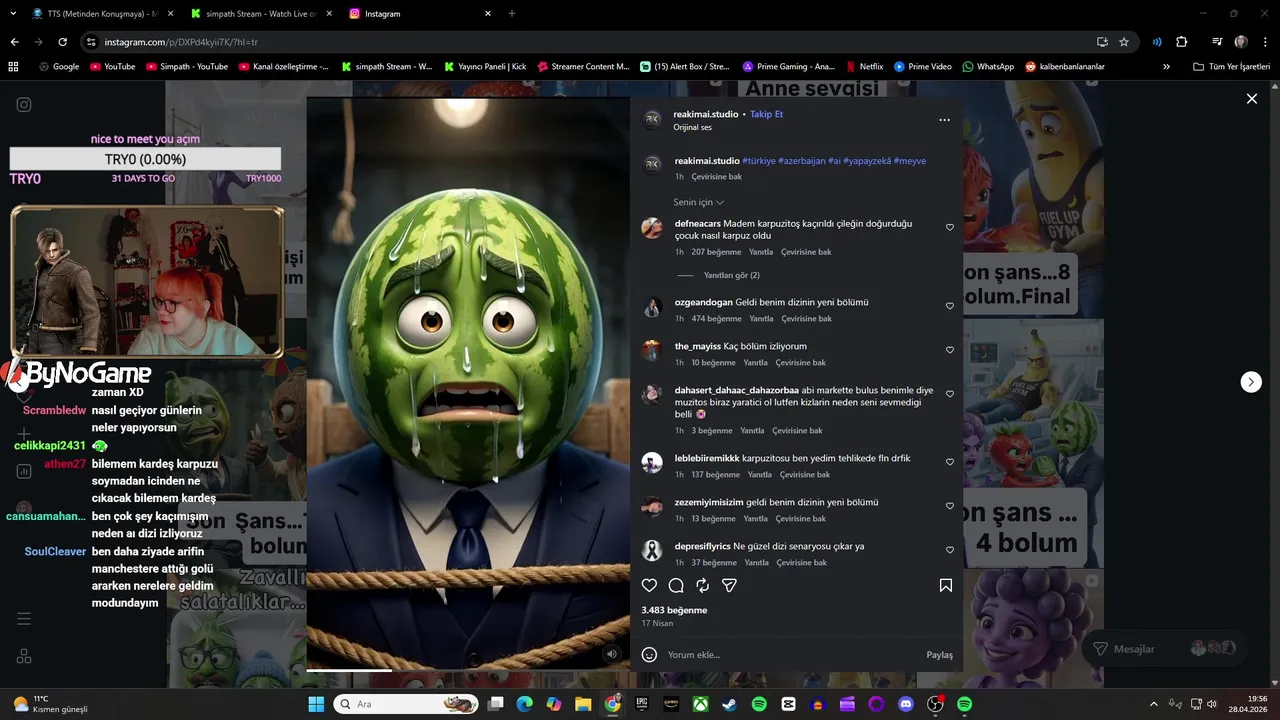Image resolution: width=1280 pixels, height=720 pixels.
Task: Open the emoji picker in comment field
Action: (649, 654)
